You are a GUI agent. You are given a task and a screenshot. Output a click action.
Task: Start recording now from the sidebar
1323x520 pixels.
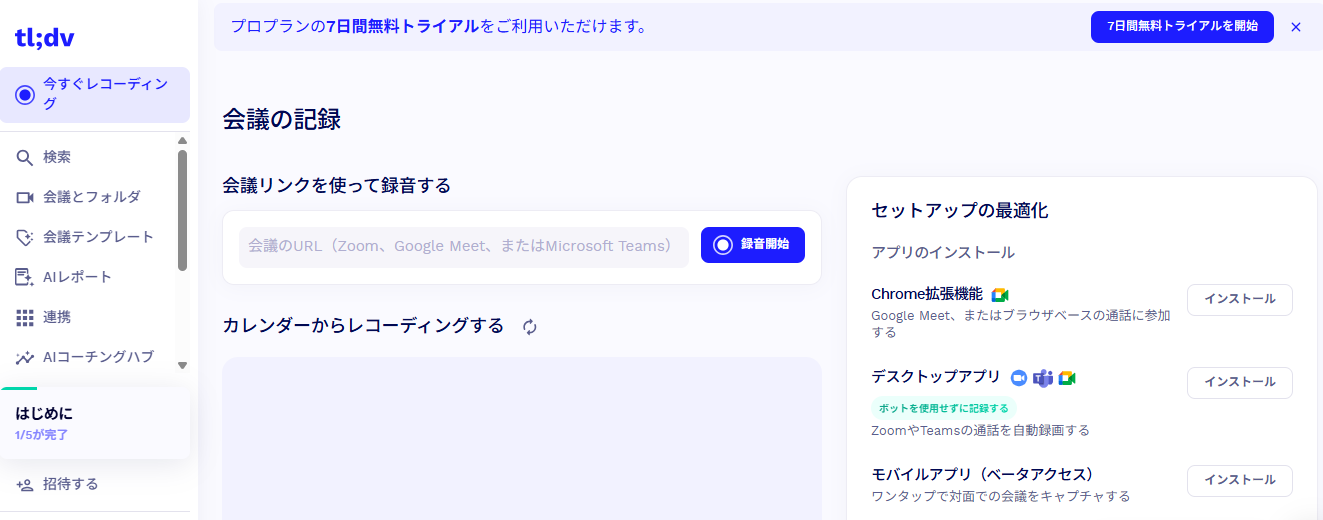click(x=95, y=95)
